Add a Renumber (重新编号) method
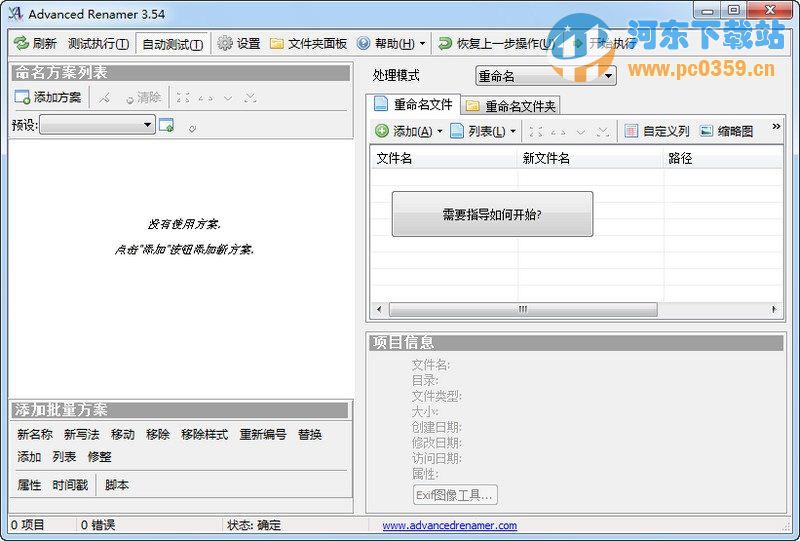800x541 pixels. (x=263, y=435)
